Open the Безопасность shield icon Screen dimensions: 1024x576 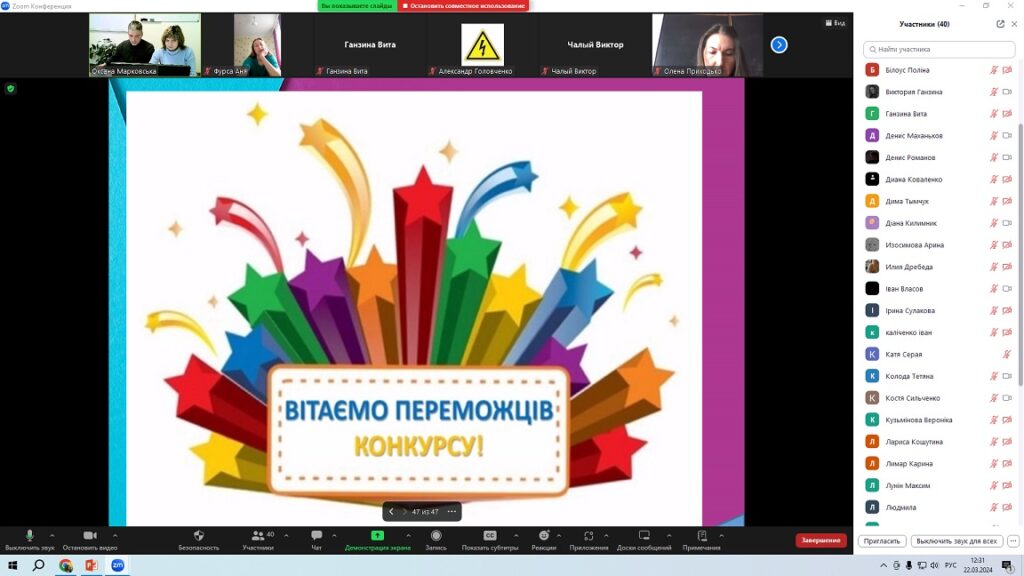pyautogui.click(x=199, y=536)
